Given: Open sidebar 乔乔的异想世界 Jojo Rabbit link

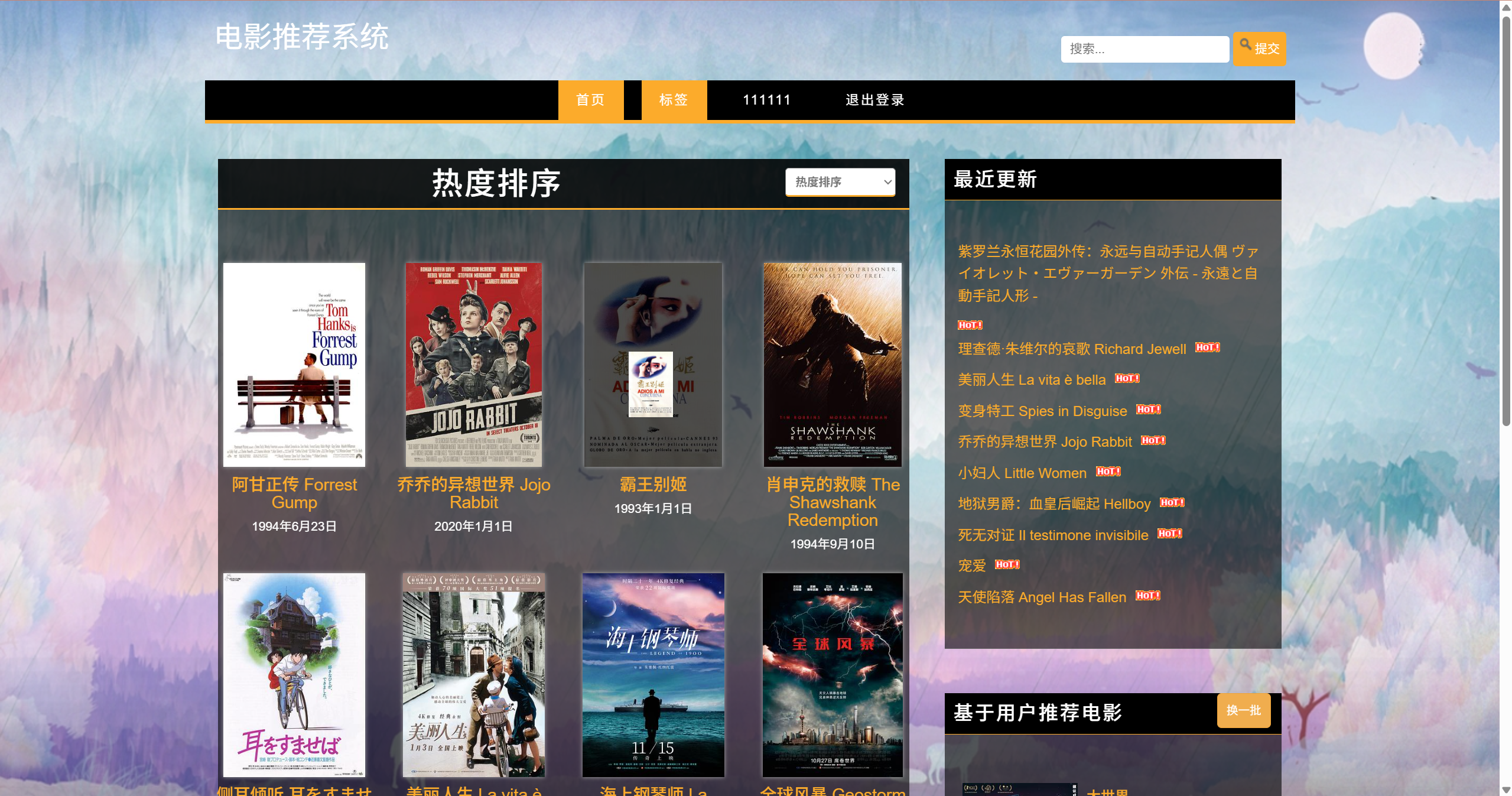Looking at the screenshot, I should coord(1045,442).
